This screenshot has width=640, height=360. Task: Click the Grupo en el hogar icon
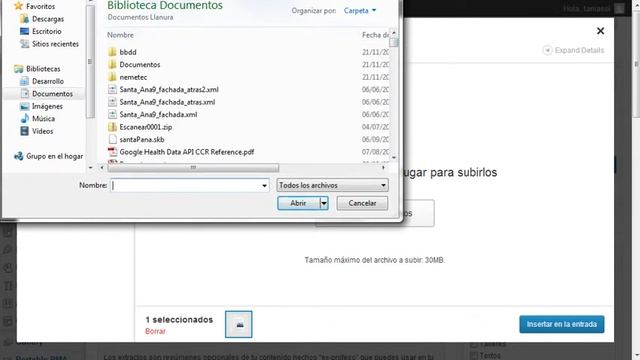18,156
